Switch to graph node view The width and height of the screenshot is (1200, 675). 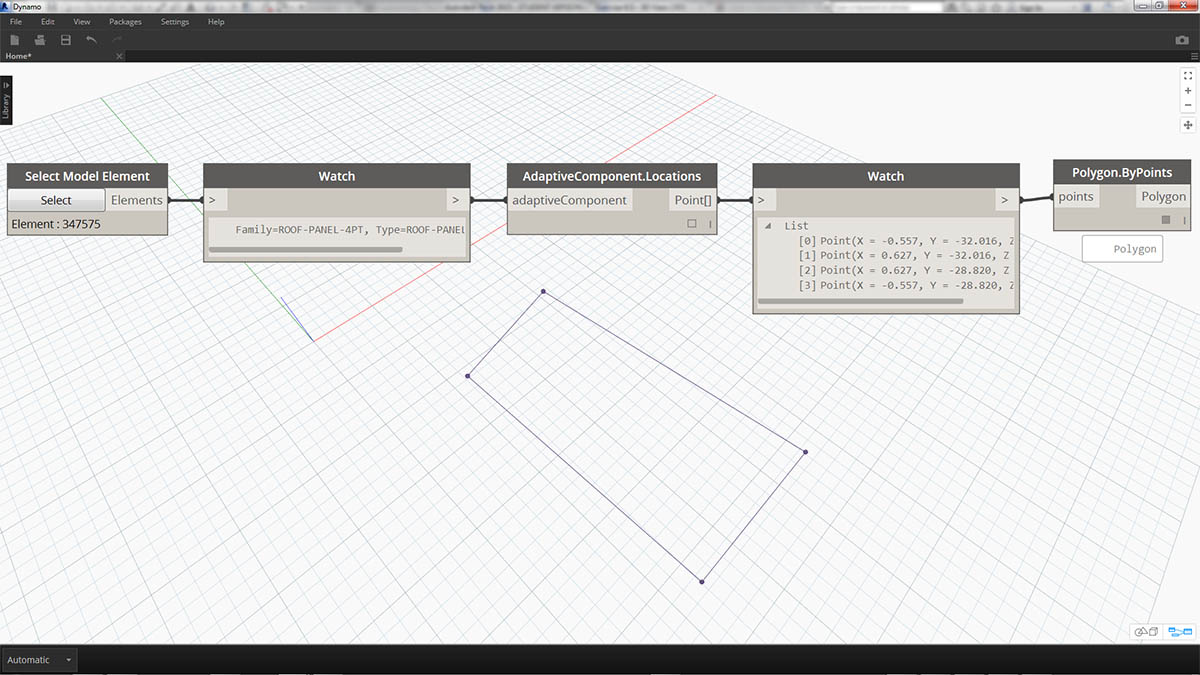pyautogui.click(x=1180, y=632)
